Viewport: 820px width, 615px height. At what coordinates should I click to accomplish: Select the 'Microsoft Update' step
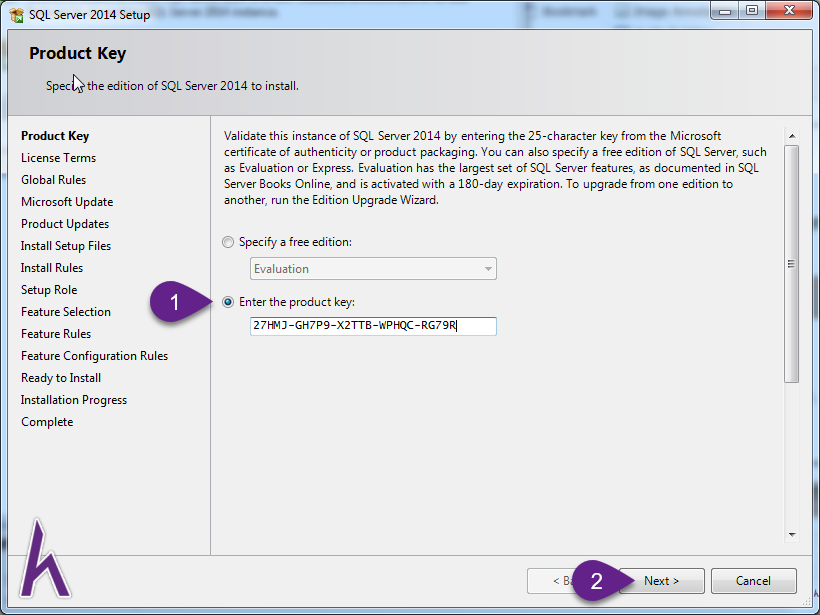(x=67, y=202)
